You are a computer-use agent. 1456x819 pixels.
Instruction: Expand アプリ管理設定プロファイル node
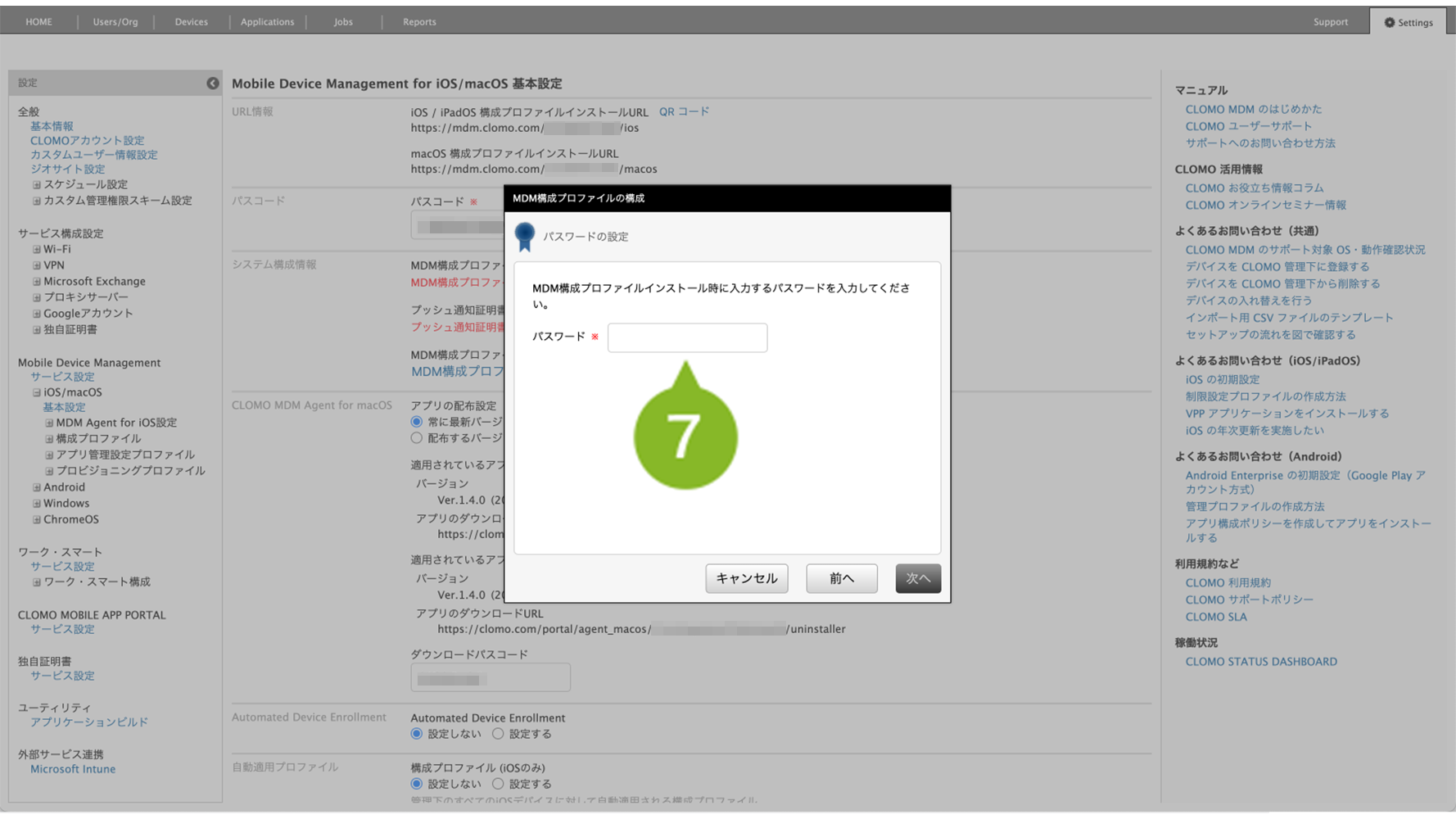point(49,455)
